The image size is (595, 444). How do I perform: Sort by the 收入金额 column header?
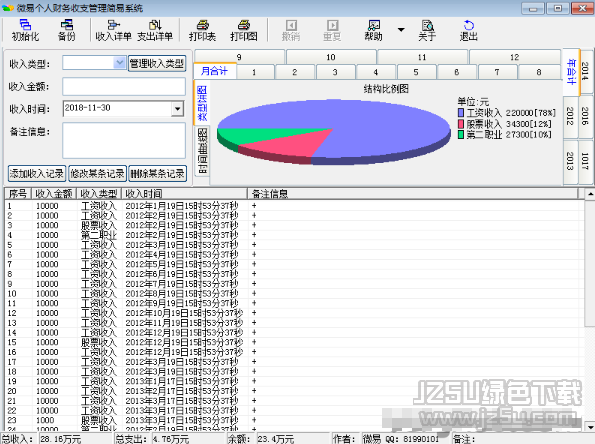[x=54, y=194]
